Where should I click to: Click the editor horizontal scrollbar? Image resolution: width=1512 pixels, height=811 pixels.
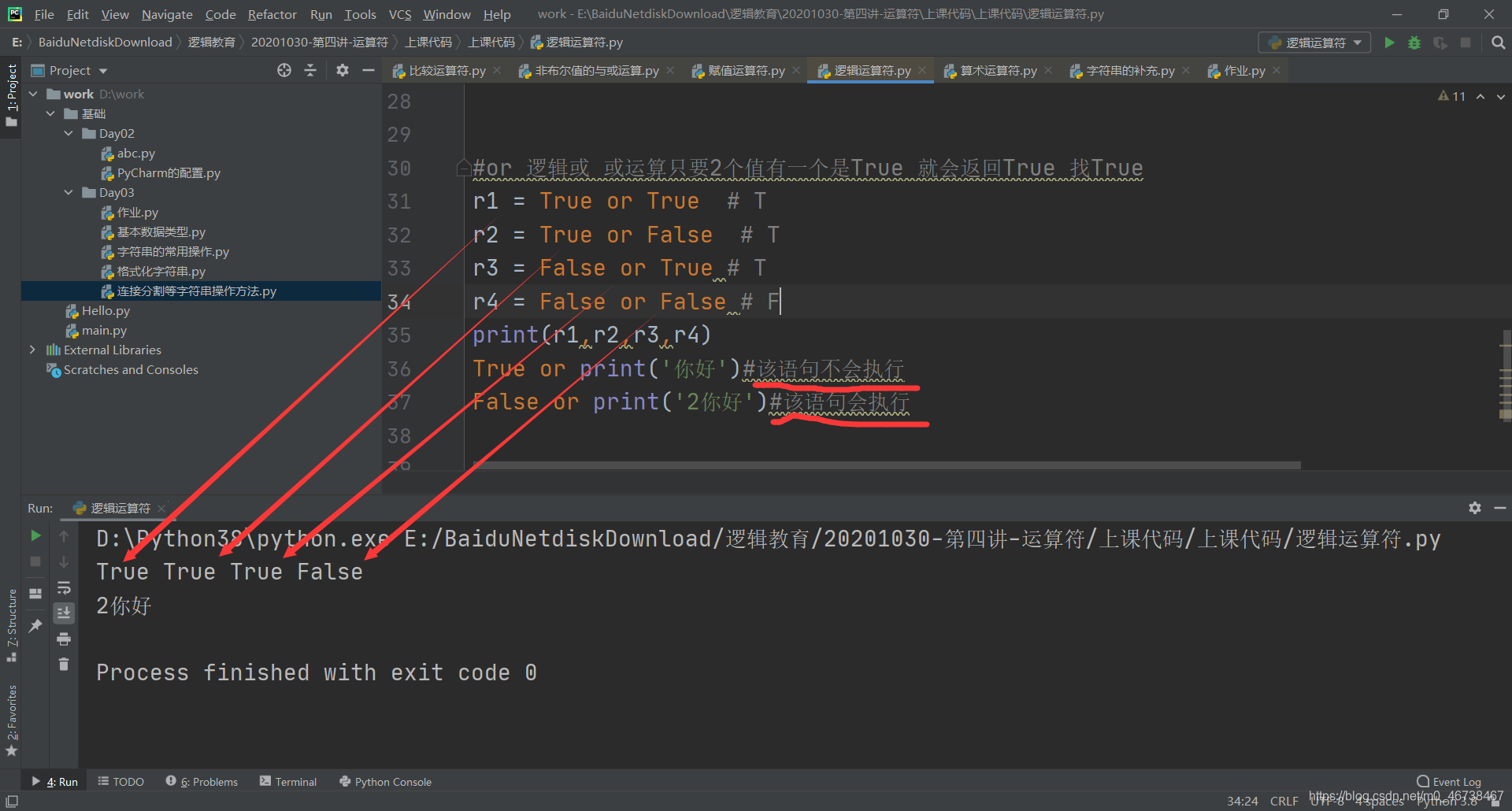[x=886, y=465]
